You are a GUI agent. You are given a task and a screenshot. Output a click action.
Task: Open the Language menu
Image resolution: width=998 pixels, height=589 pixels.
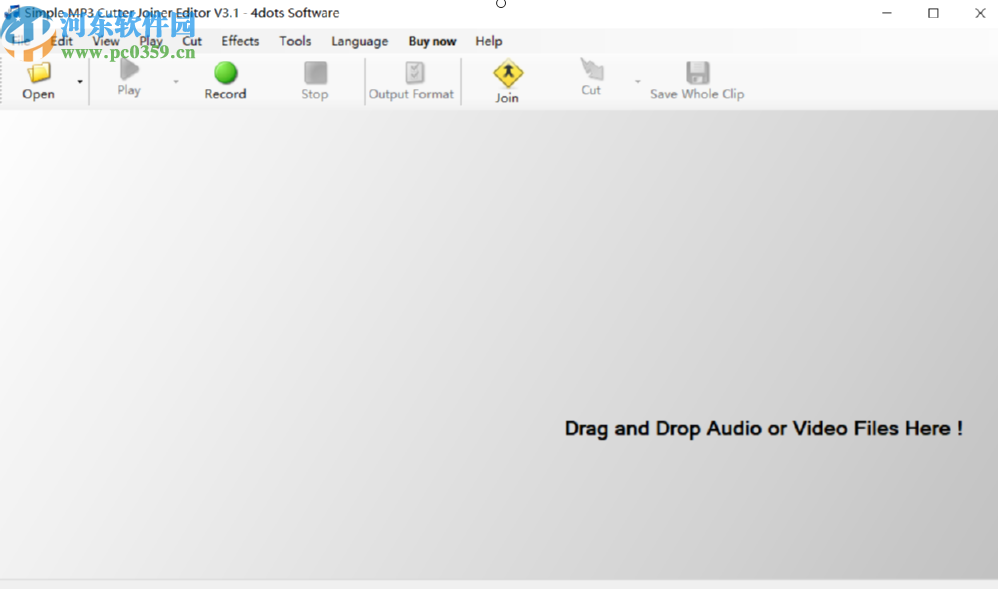coord(360,41)
